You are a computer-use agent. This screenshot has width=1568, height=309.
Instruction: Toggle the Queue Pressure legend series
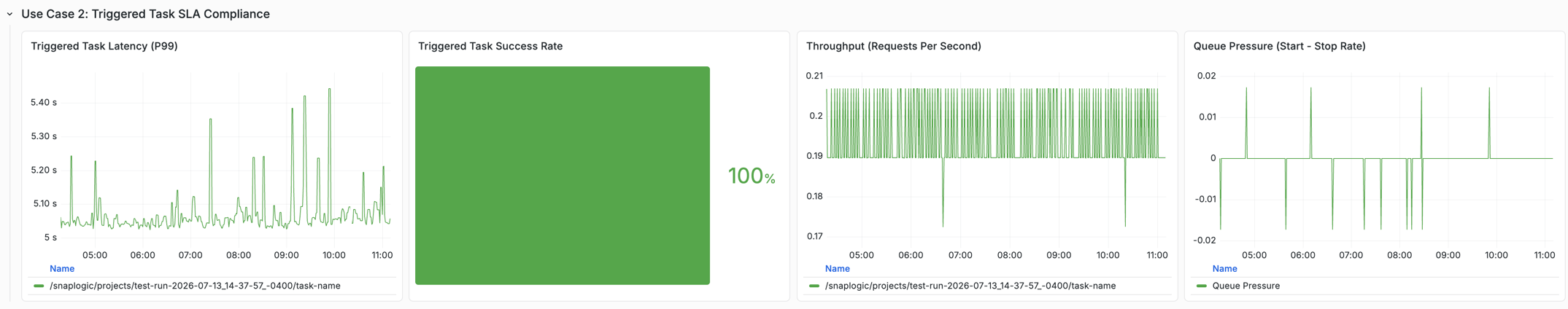1245,286
